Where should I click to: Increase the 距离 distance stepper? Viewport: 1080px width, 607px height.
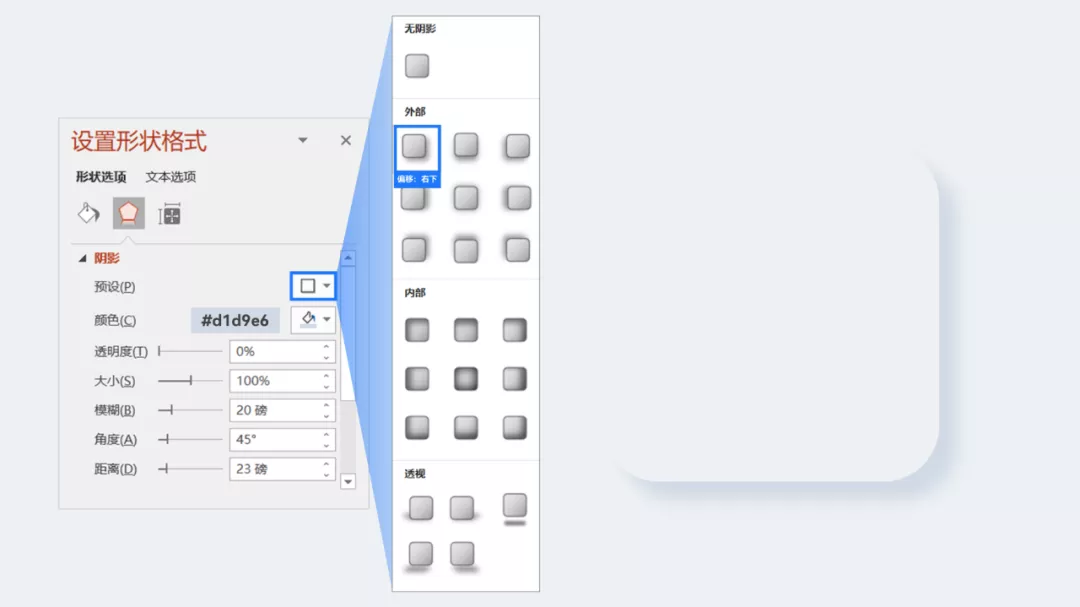coord(326,464)
